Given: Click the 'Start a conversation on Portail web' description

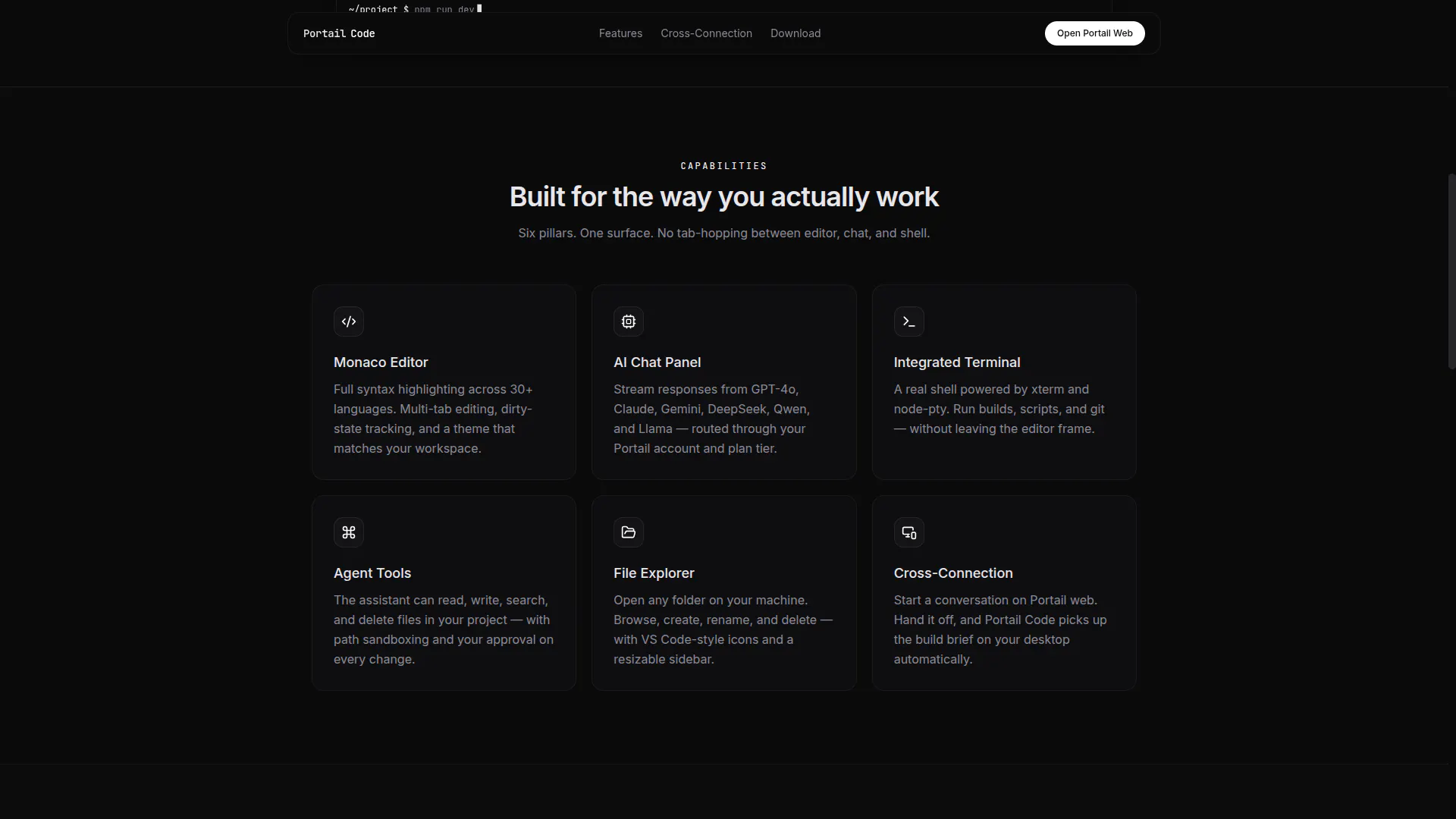Looking at the screenshot, I should (x=1000, y=629).
